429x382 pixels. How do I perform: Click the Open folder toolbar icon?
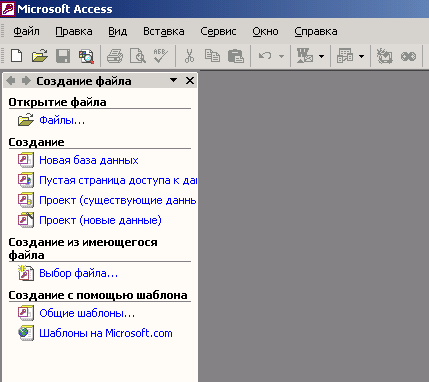pyautogui.click(x=40, y=56)
